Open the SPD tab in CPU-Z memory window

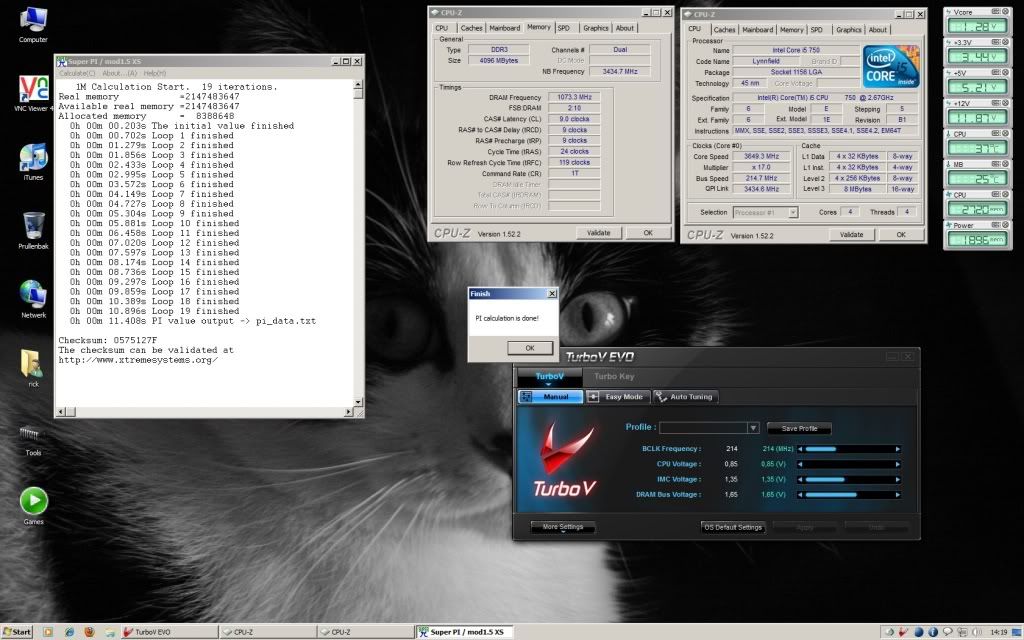tap(564, 28)
